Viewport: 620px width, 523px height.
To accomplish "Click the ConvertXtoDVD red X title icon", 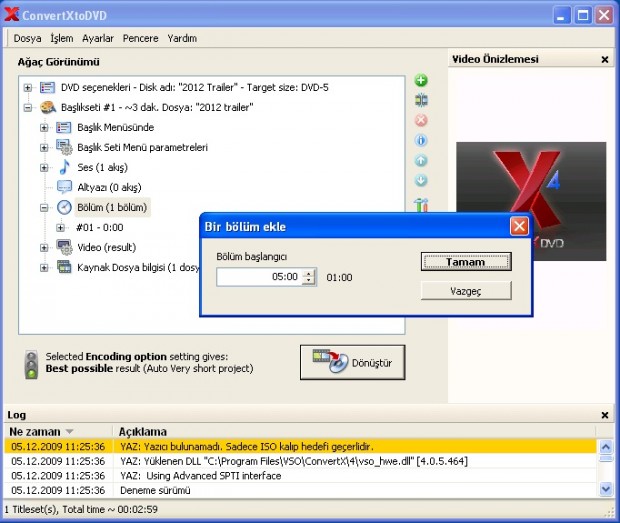I will point(11,14).
